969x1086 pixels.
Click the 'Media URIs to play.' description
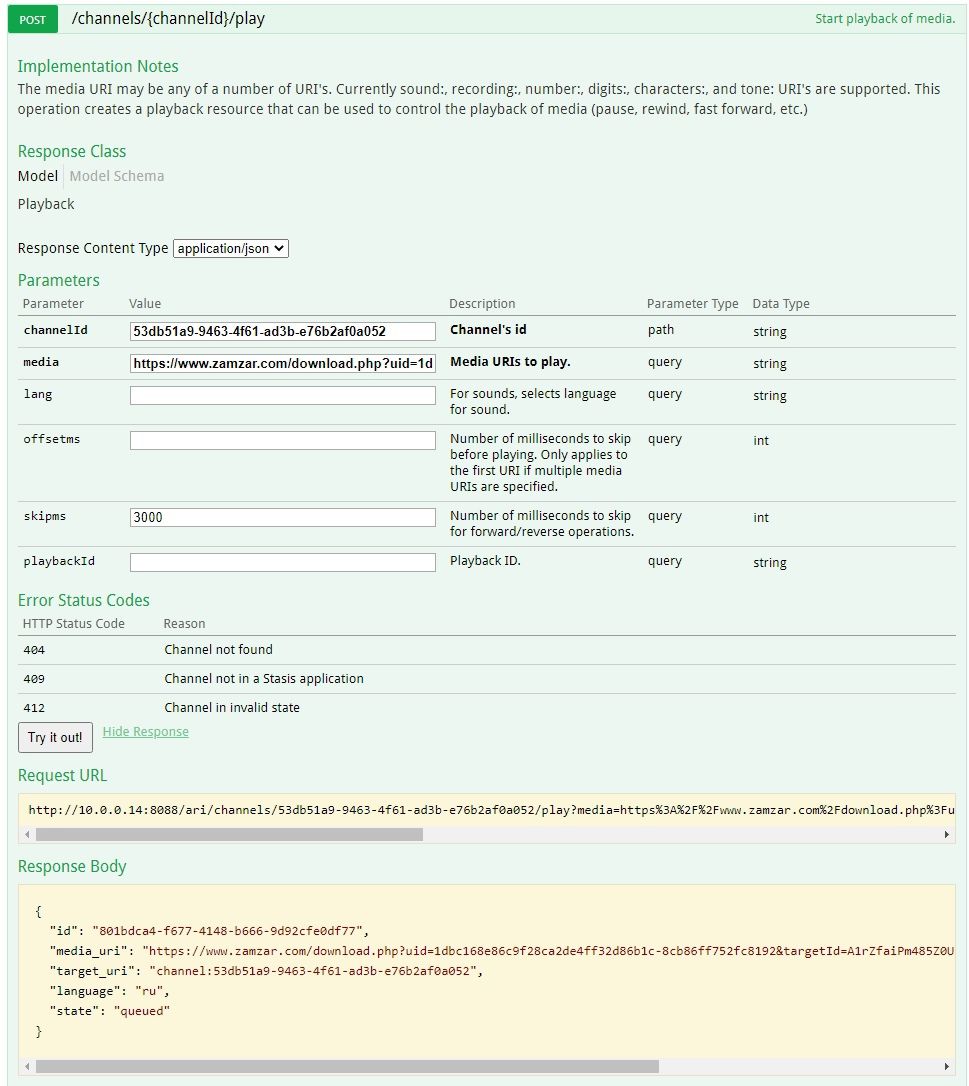(510, 362)
